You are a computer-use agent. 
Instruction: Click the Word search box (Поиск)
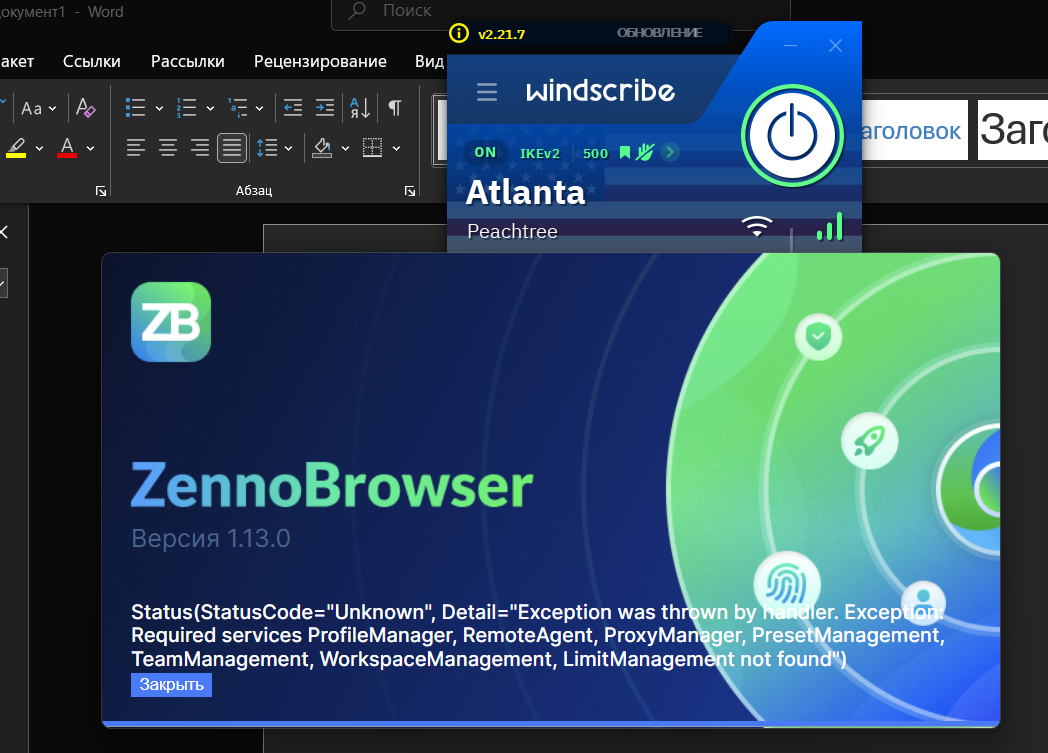pyautogui.click(x=560, y=11)
